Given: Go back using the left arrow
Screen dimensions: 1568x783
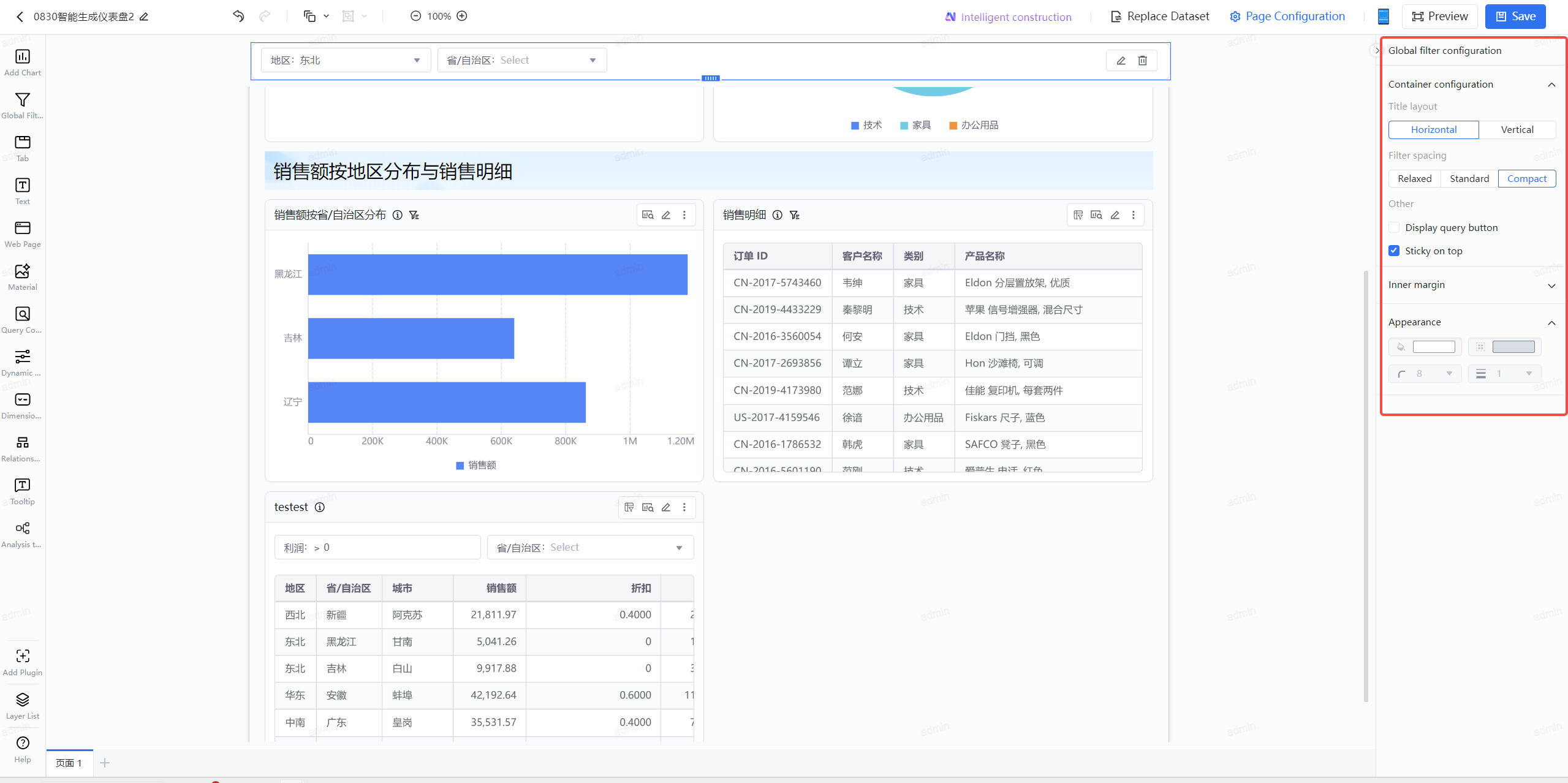Looking at the screenshot, I should coord(20,17).
